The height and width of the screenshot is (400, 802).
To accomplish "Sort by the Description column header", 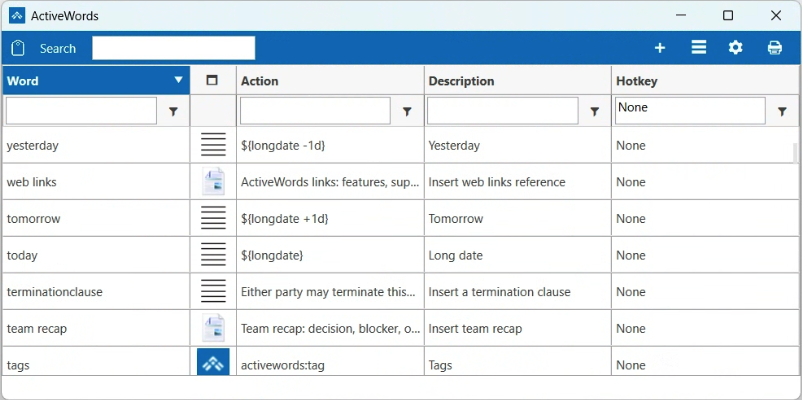I will pos(518,81).
